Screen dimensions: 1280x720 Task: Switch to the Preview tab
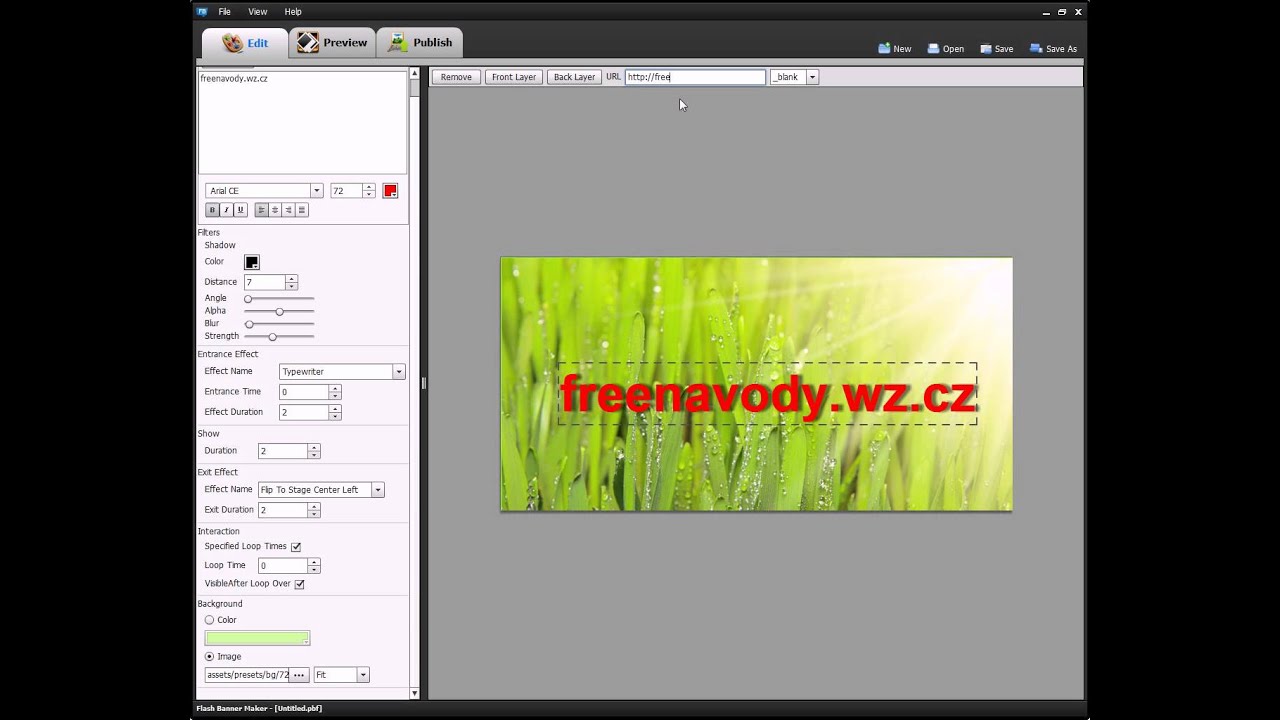click(332, 43)
